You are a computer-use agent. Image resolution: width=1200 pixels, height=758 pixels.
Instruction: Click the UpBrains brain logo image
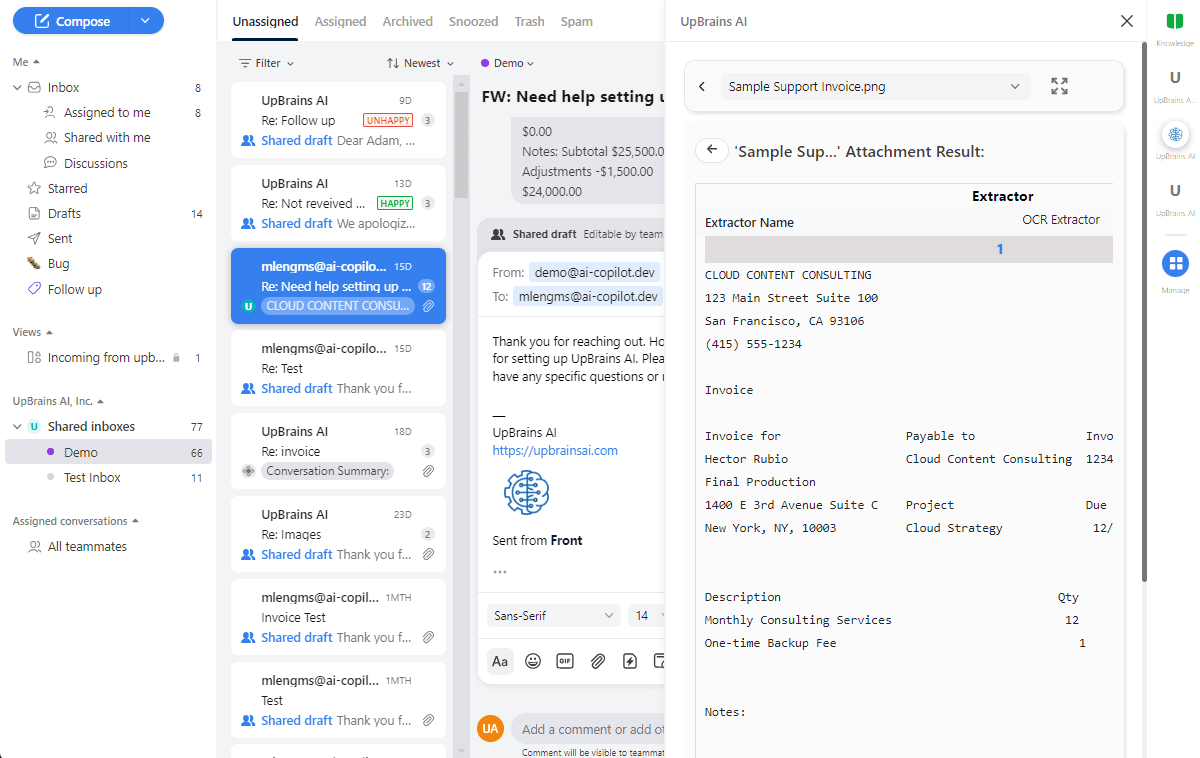pyautogui.click(x=527, y=493)
